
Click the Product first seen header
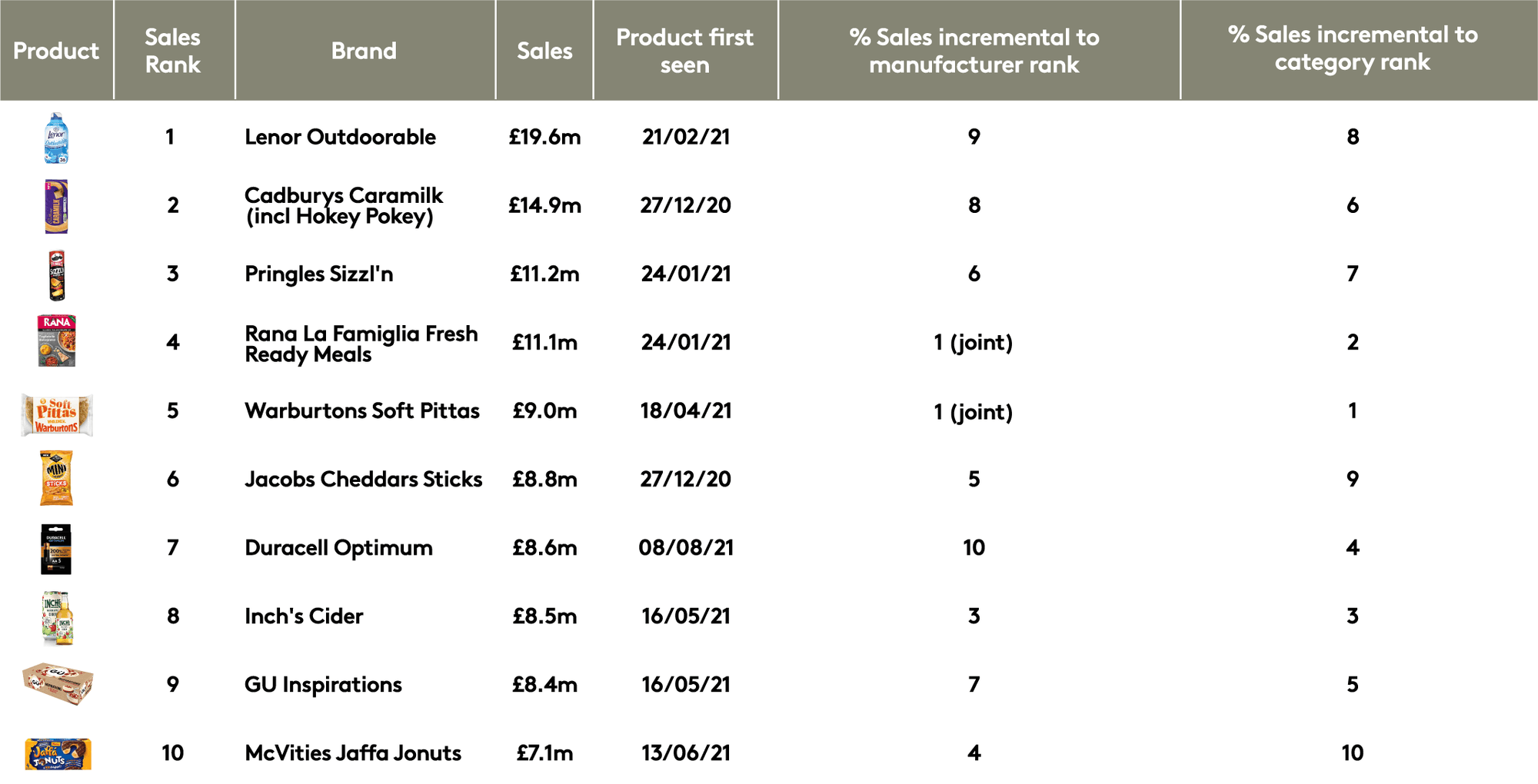click(685, 51)
